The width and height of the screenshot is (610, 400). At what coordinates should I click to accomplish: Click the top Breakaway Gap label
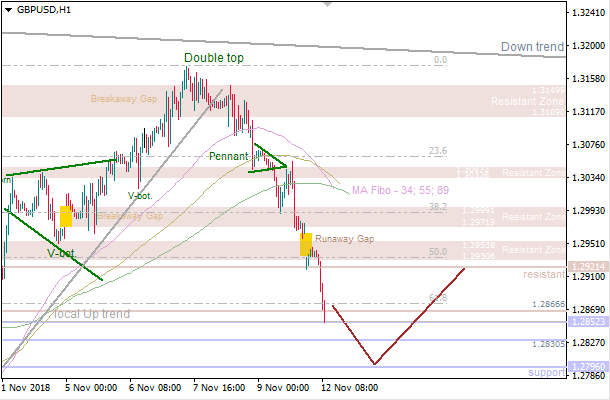point(125,99)
